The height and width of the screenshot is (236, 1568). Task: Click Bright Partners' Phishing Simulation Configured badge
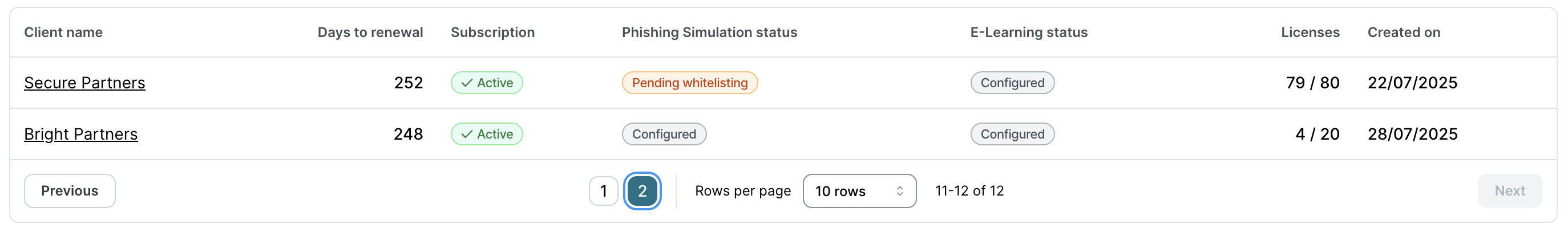664,134
